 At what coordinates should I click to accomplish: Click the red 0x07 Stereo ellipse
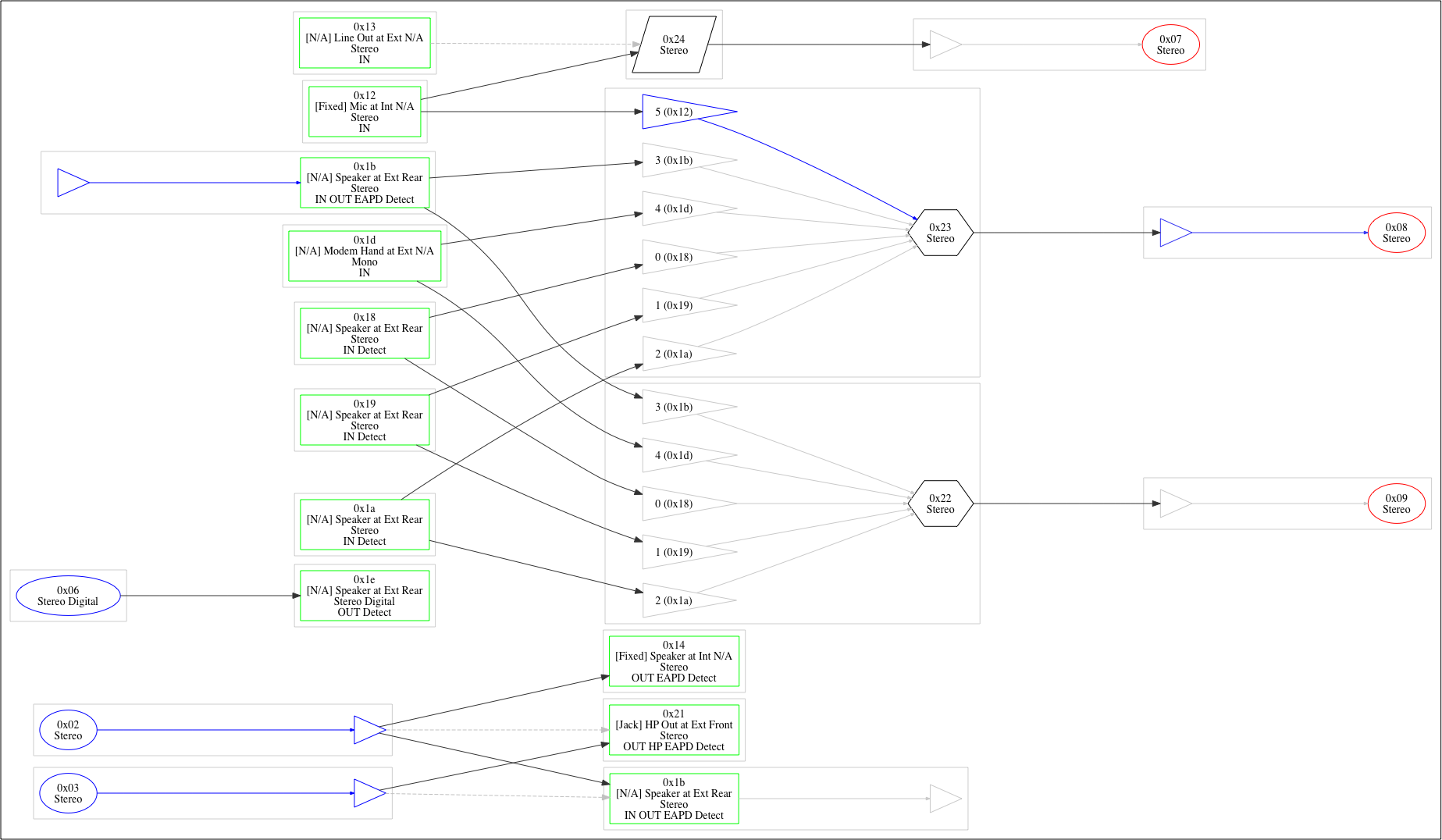point(1170,44)
